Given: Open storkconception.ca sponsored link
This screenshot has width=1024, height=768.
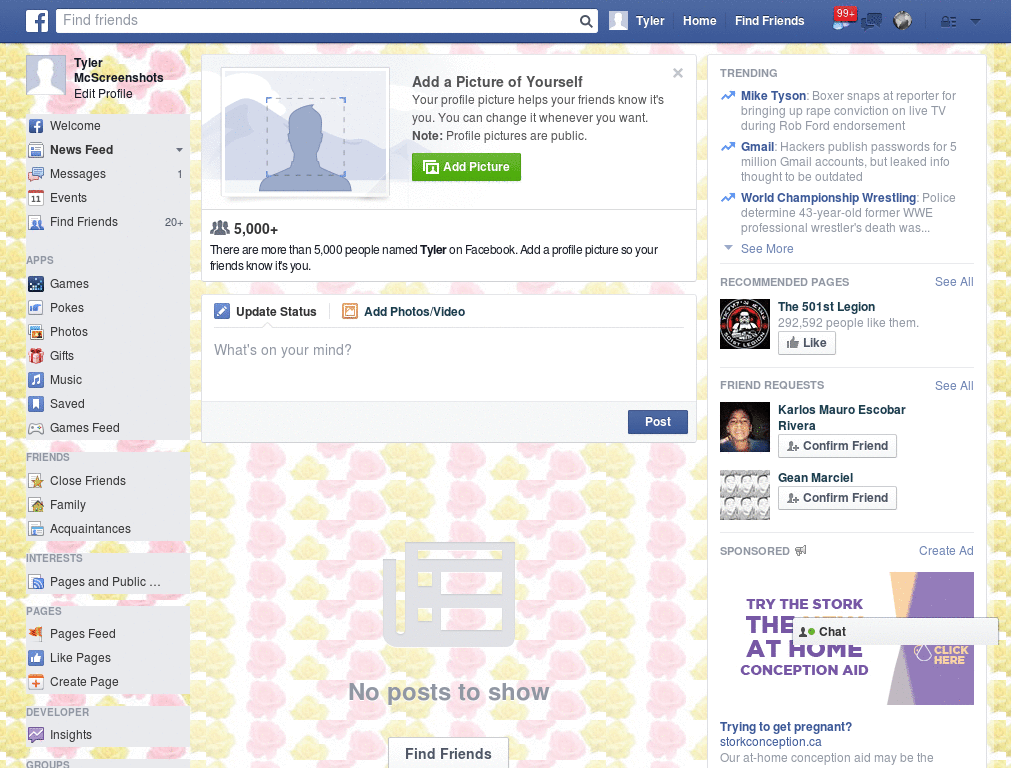Looking at the screenshot, I should [x=771, y=742].
